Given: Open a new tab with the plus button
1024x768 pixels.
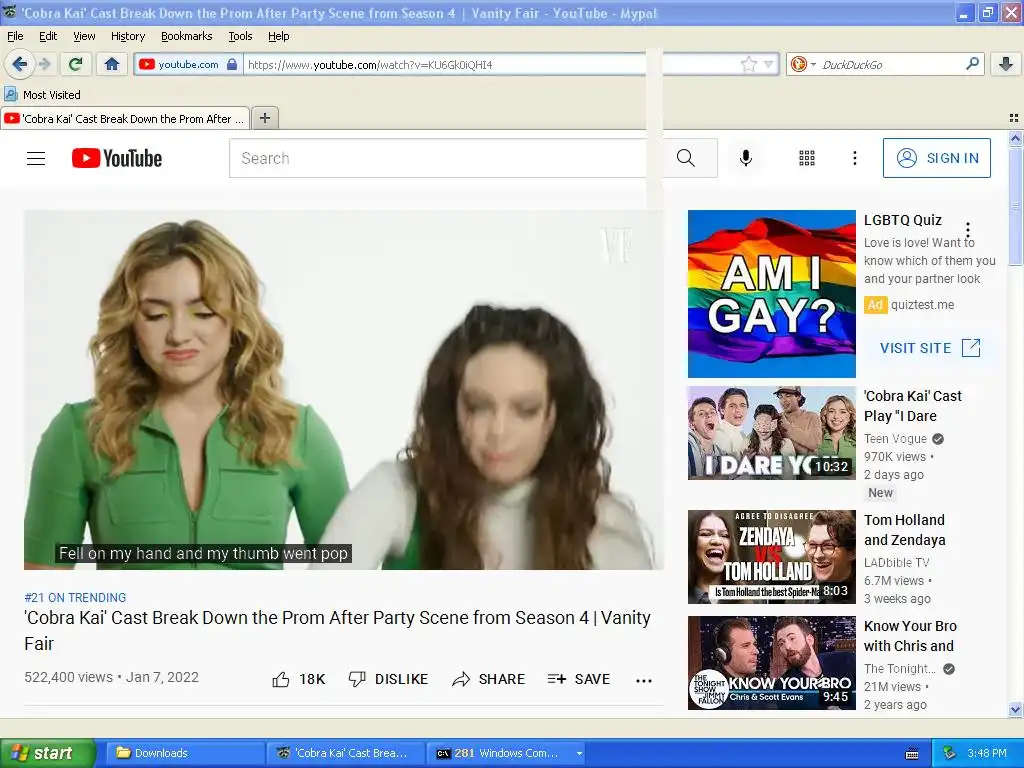Looking at the screenshot, I should tap(264, 118).
